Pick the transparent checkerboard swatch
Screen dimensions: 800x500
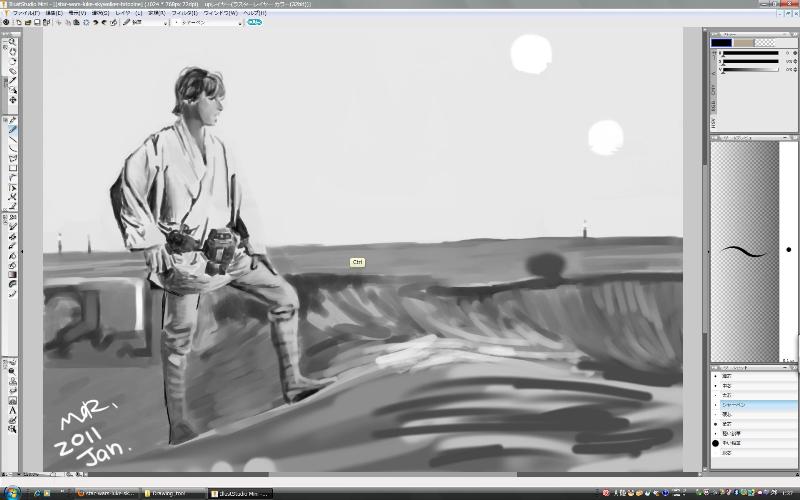765,43
